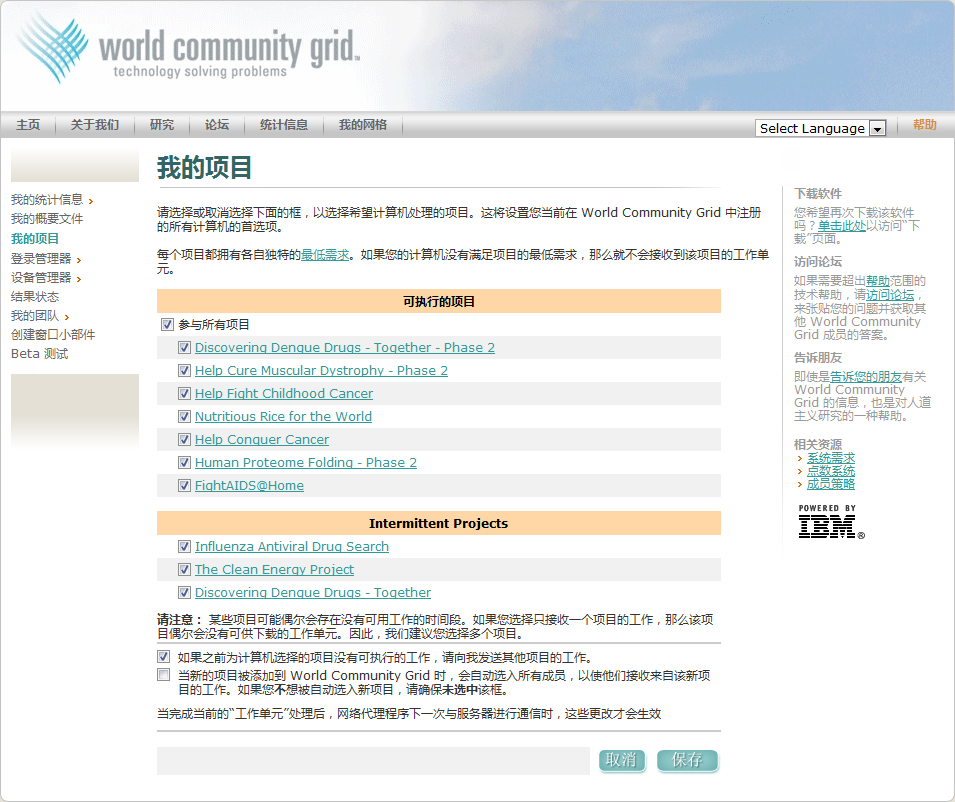Open the 统计信息 nav tab
Image resolution: width=955 pixels, height=802 pixels.
click(x=284, y=125)
